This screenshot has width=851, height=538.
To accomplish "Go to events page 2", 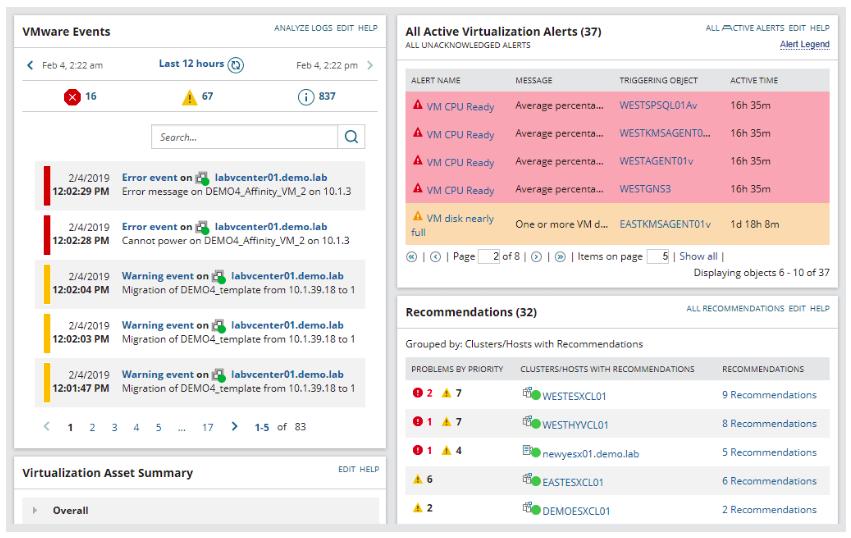I will pyautogui.click(x=92, y=428).
